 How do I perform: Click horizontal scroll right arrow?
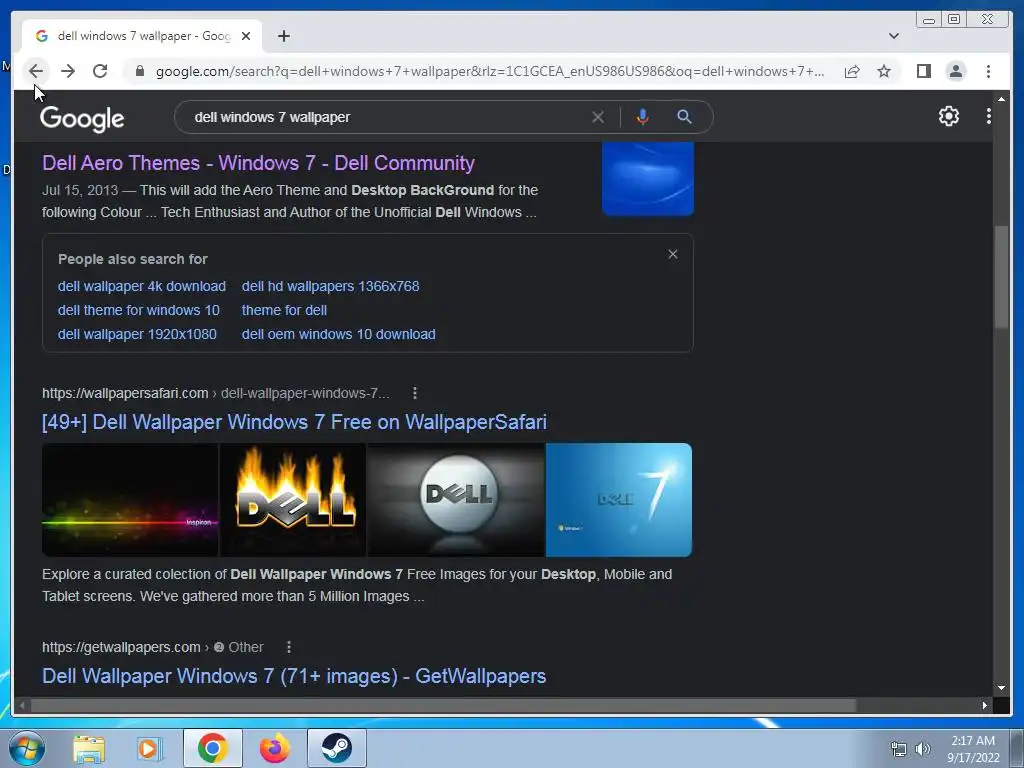985,705
